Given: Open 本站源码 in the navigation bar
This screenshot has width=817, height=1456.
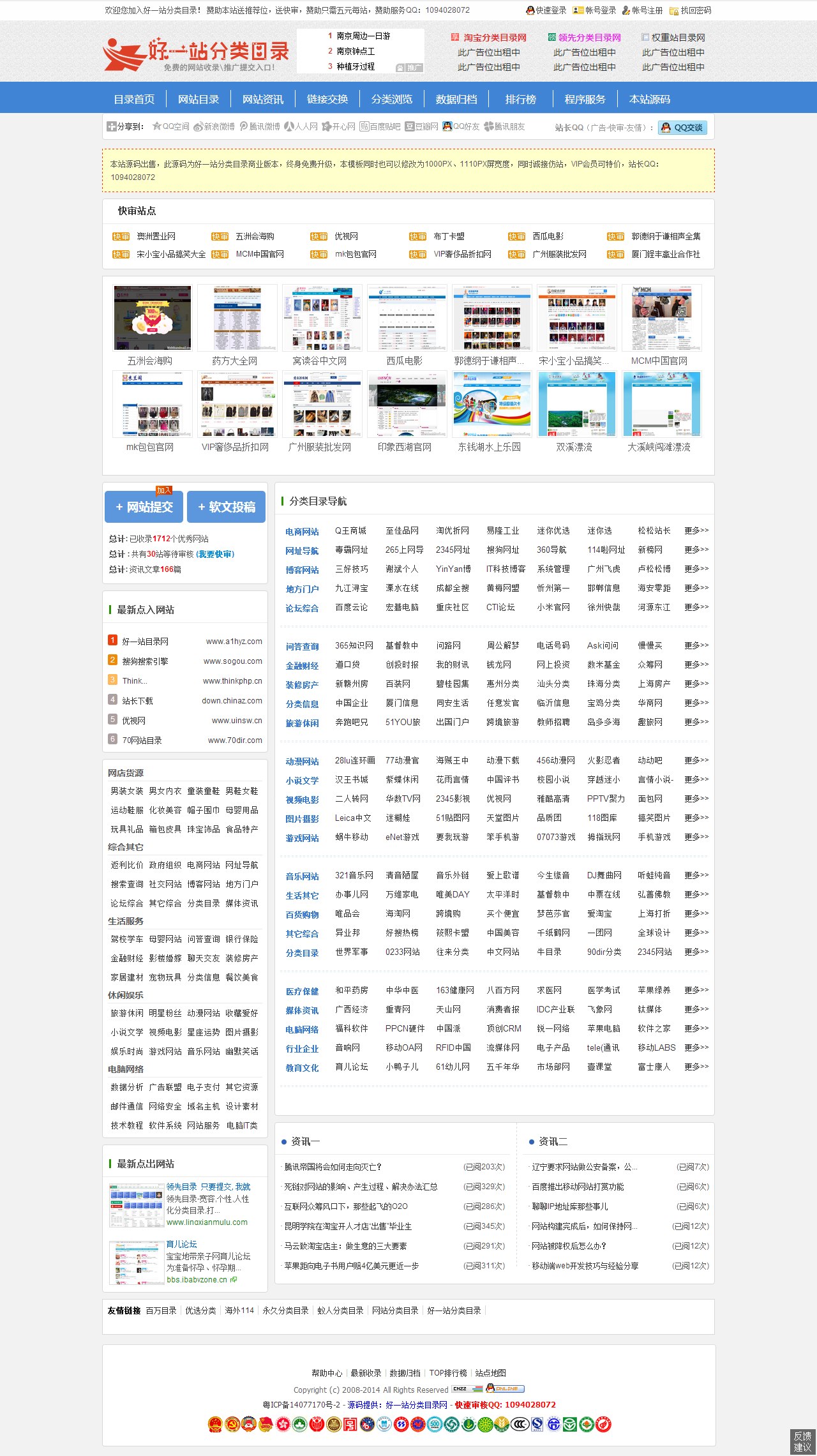Looking at the screenshot, I should point(650,99).
